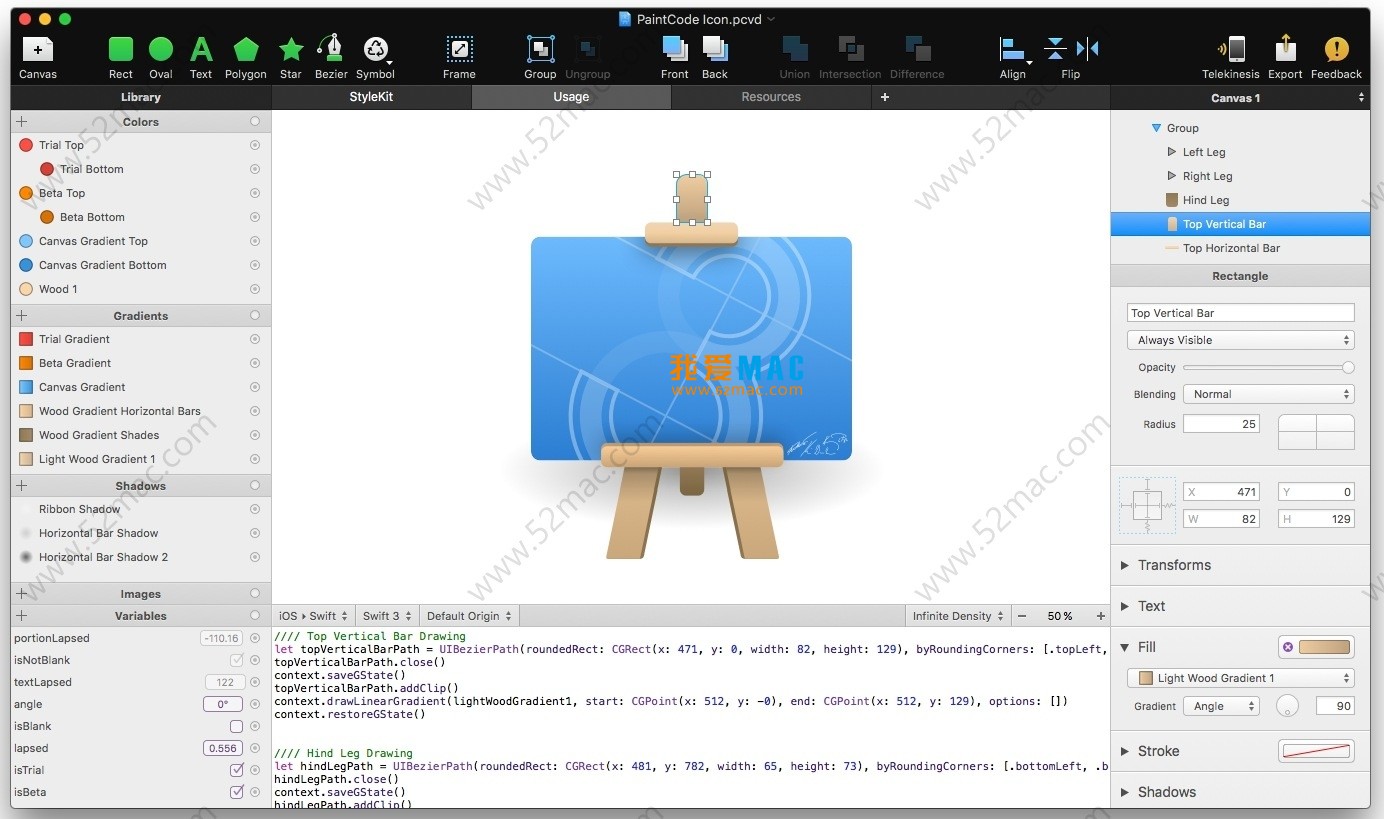
Task: Adjust the Opacity slider
Action: point(1268,367)
